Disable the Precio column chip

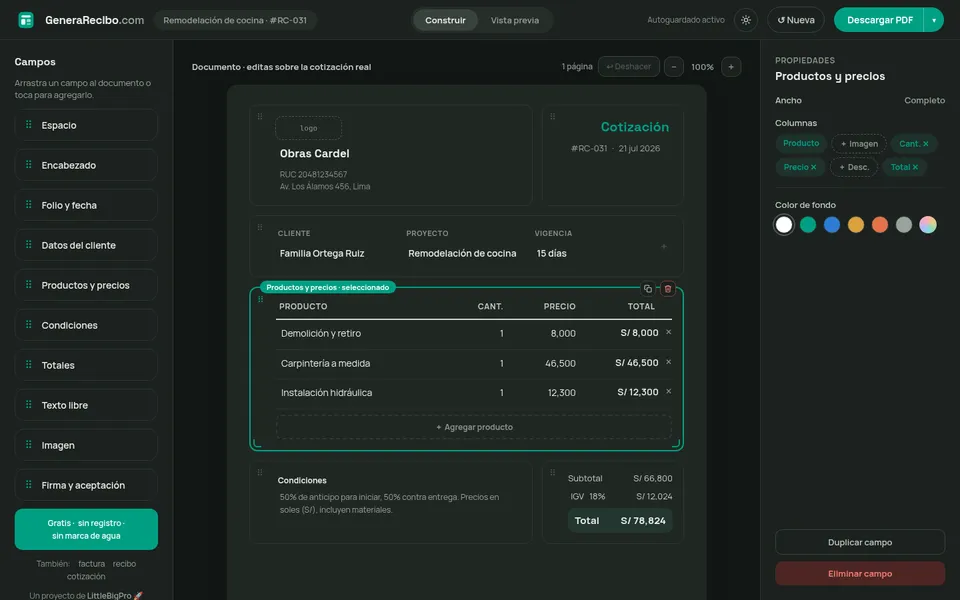click(800, 167)
